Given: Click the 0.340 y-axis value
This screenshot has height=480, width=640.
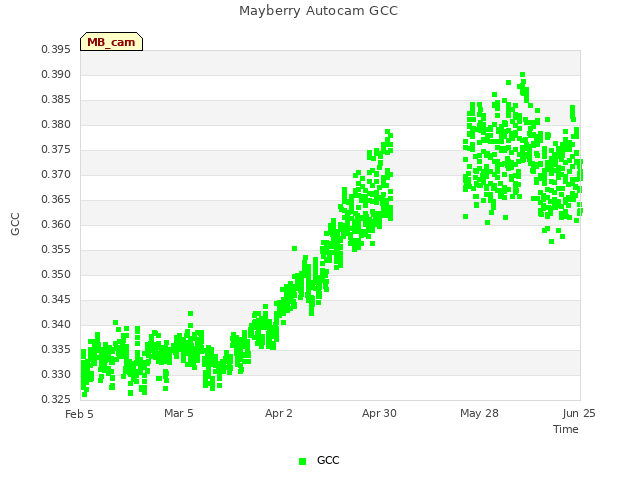Looking at the screenshot, I should 56,324.
